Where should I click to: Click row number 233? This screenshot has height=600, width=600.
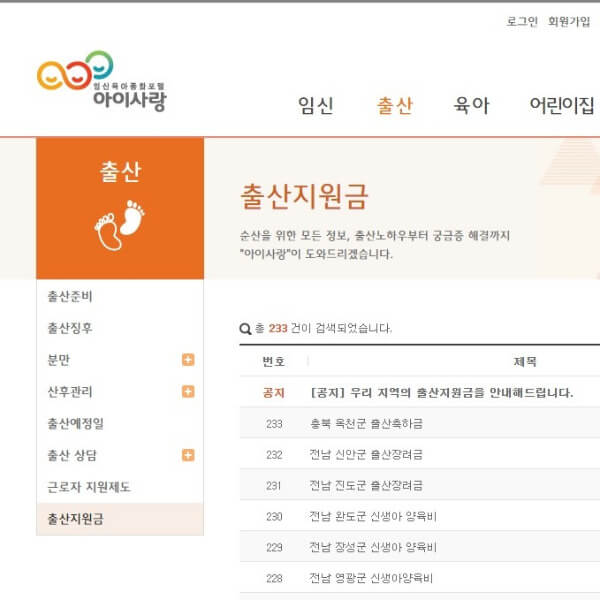(x=274, y=424)
